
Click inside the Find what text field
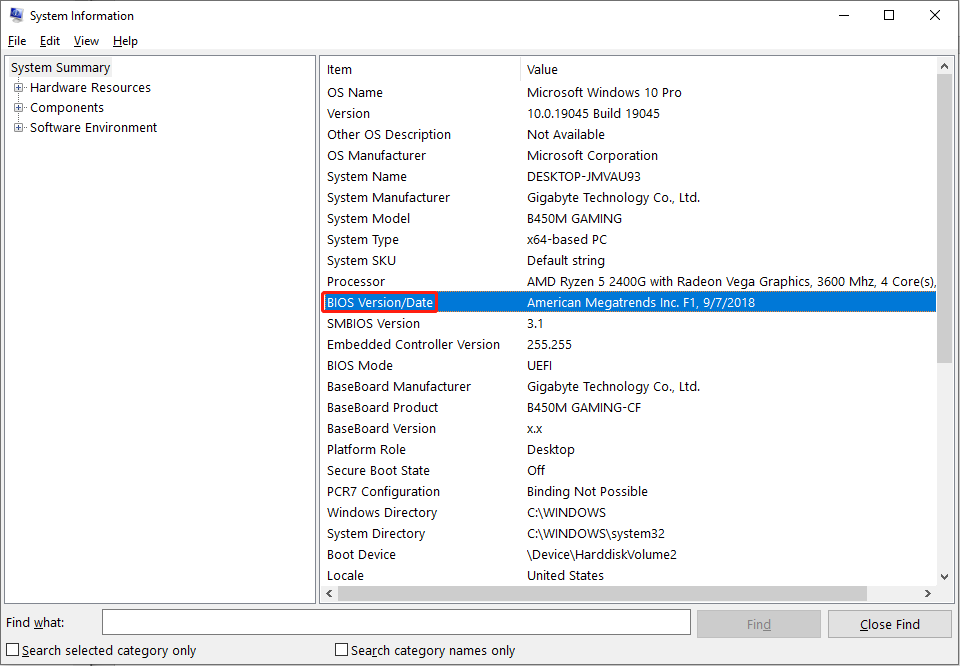pos(400,622)
